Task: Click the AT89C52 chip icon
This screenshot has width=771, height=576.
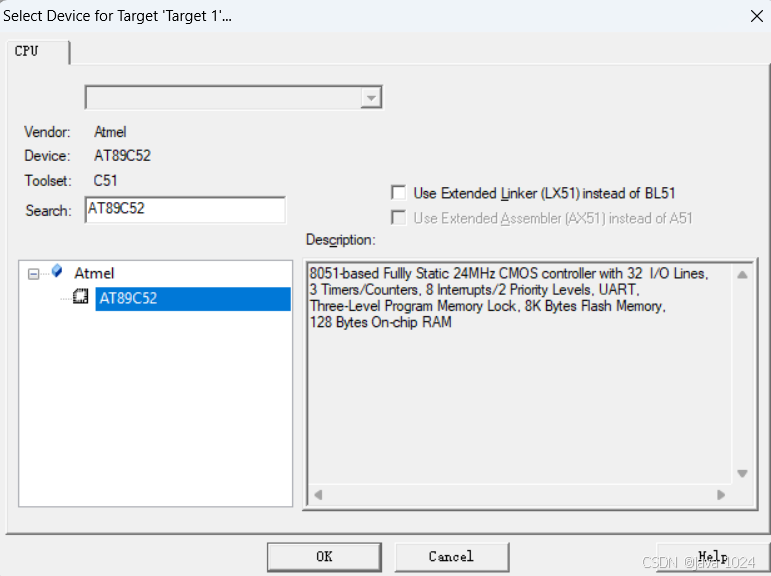Action: pyautogui.click(x=81, y=297)
